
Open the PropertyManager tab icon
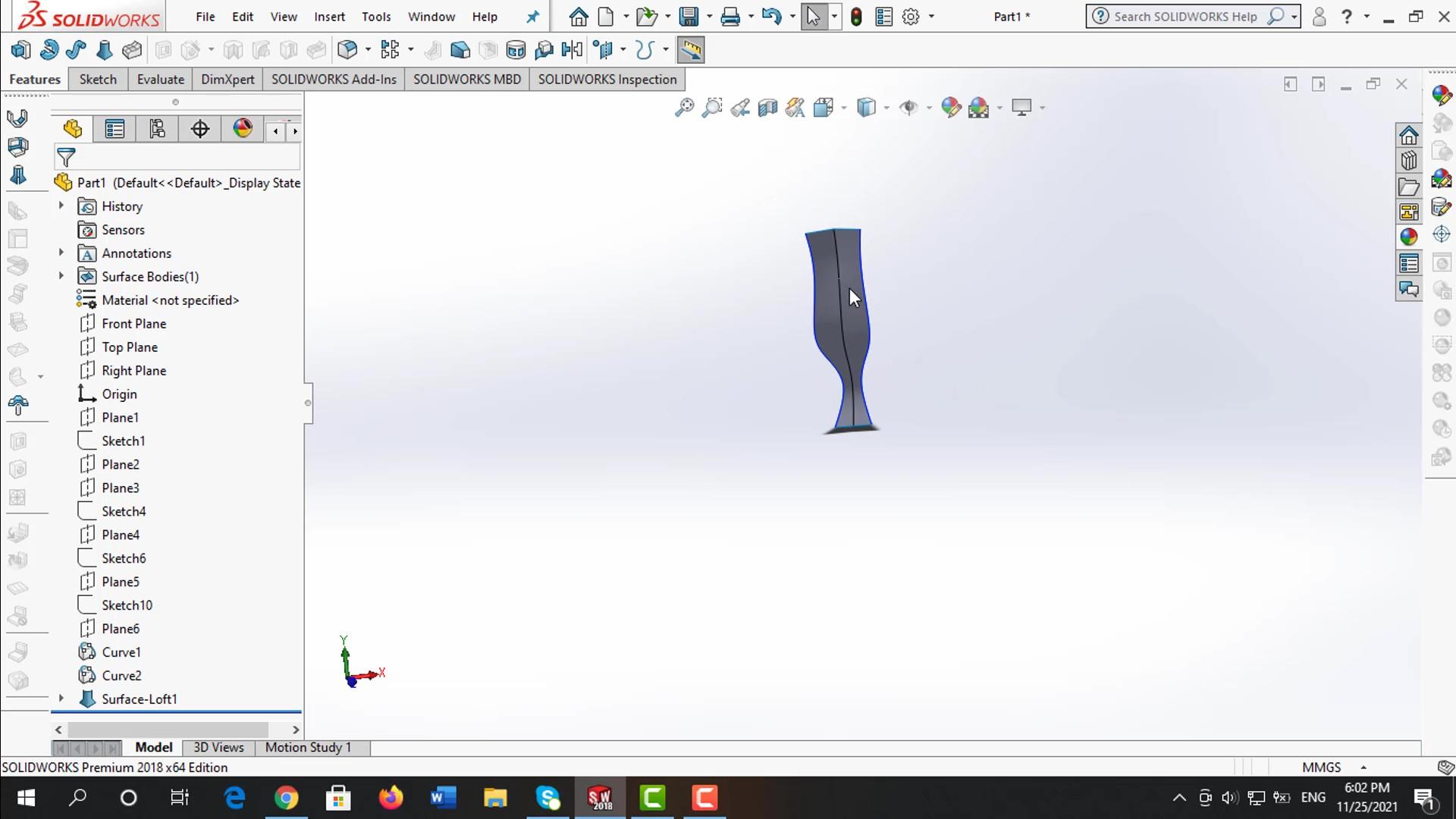click(x=115, y=129)
